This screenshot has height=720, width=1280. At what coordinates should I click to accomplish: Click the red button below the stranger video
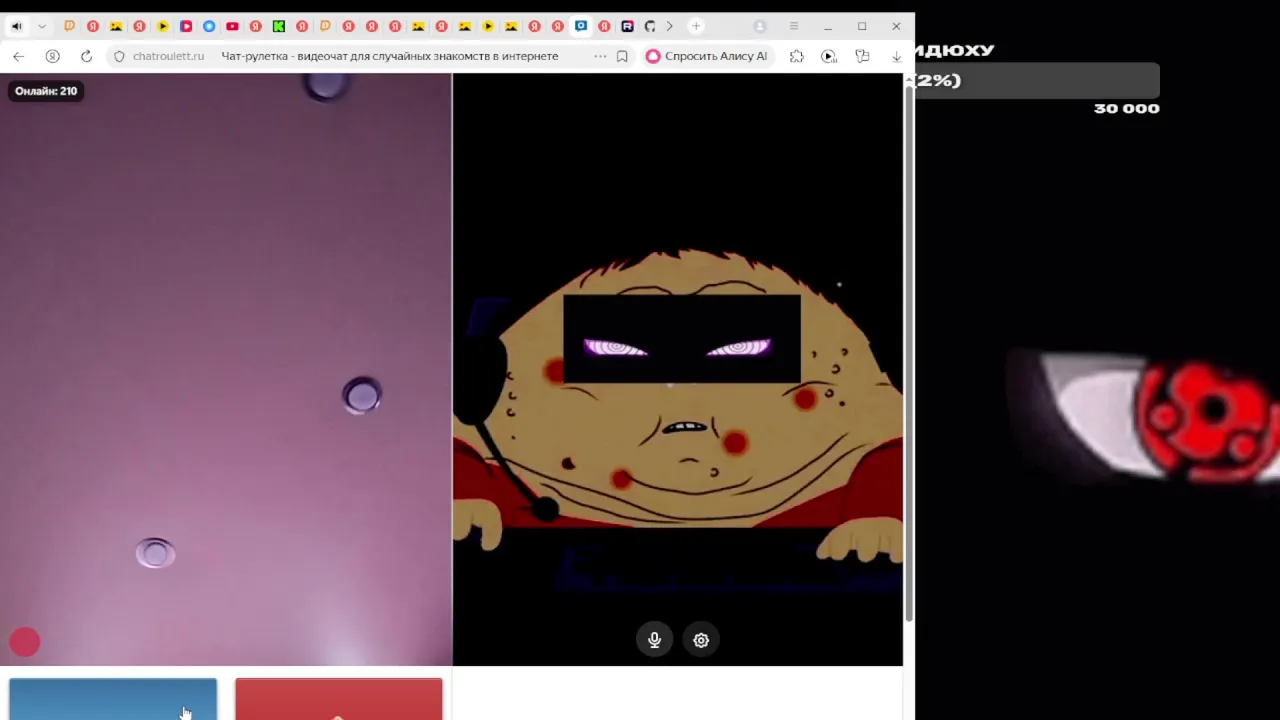coord(339,699)
